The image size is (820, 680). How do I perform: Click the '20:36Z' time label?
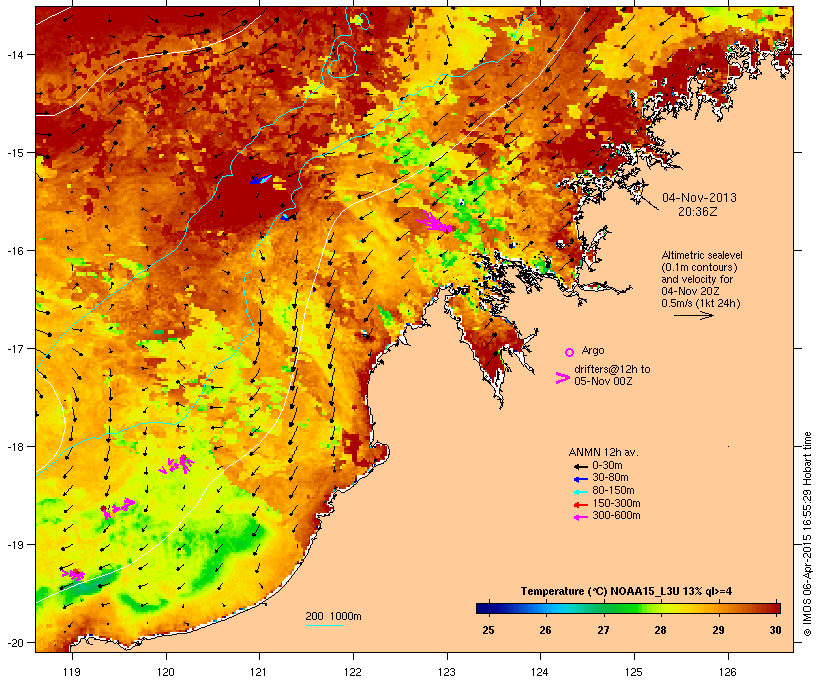point(698,212)
